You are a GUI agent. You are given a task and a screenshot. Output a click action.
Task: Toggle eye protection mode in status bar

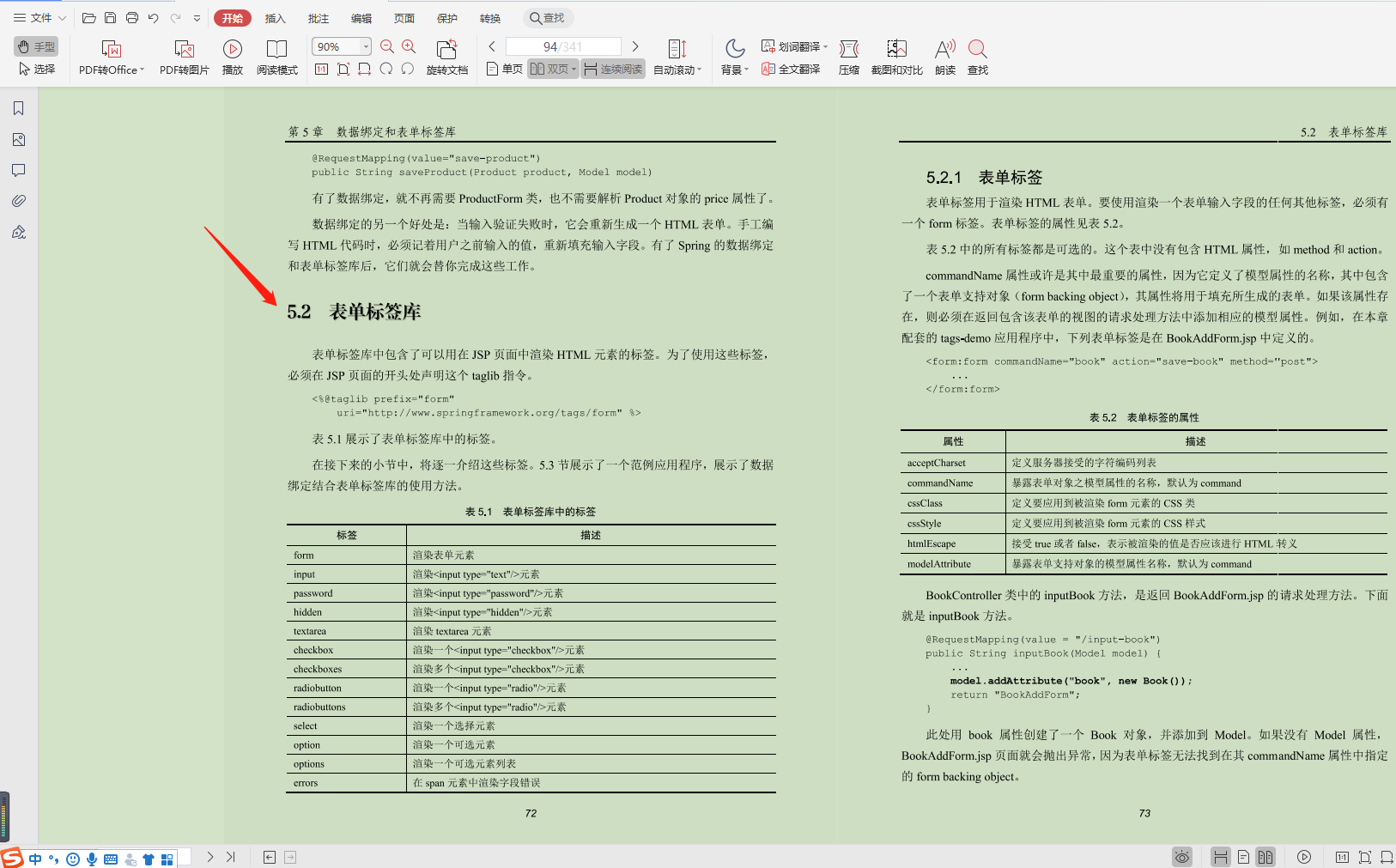1182,857
